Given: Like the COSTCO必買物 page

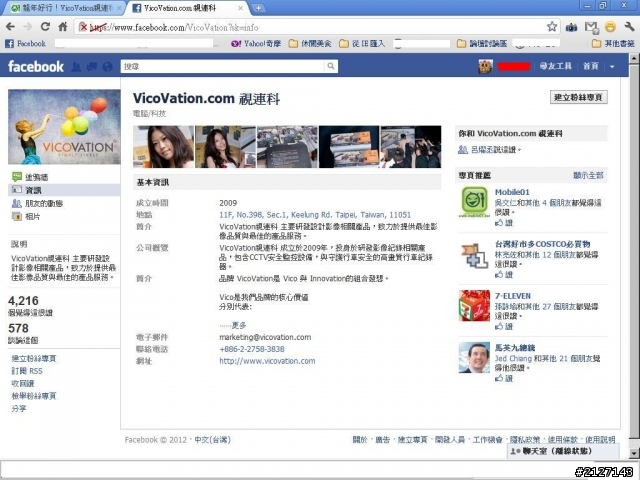Looking at the screenshot, I should (504, 274).
